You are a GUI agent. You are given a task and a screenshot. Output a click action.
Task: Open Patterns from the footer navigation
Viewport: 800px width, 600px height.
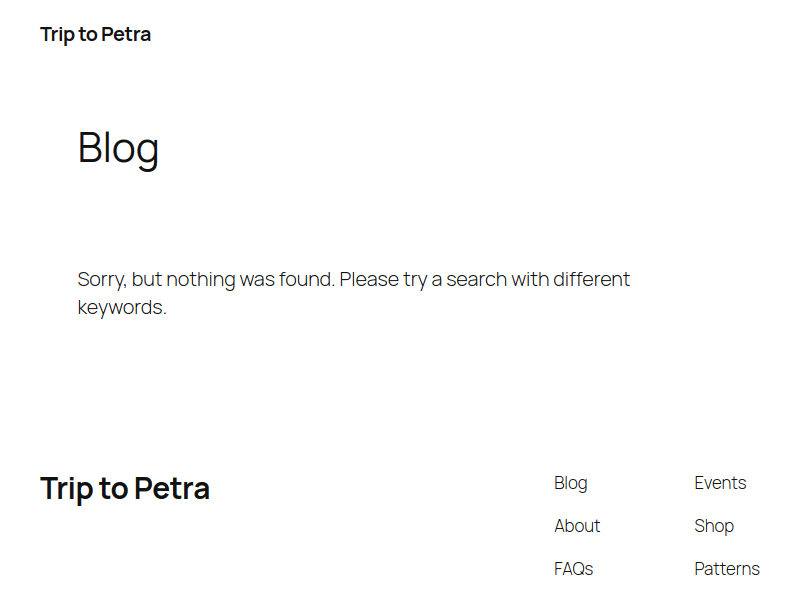727,568
